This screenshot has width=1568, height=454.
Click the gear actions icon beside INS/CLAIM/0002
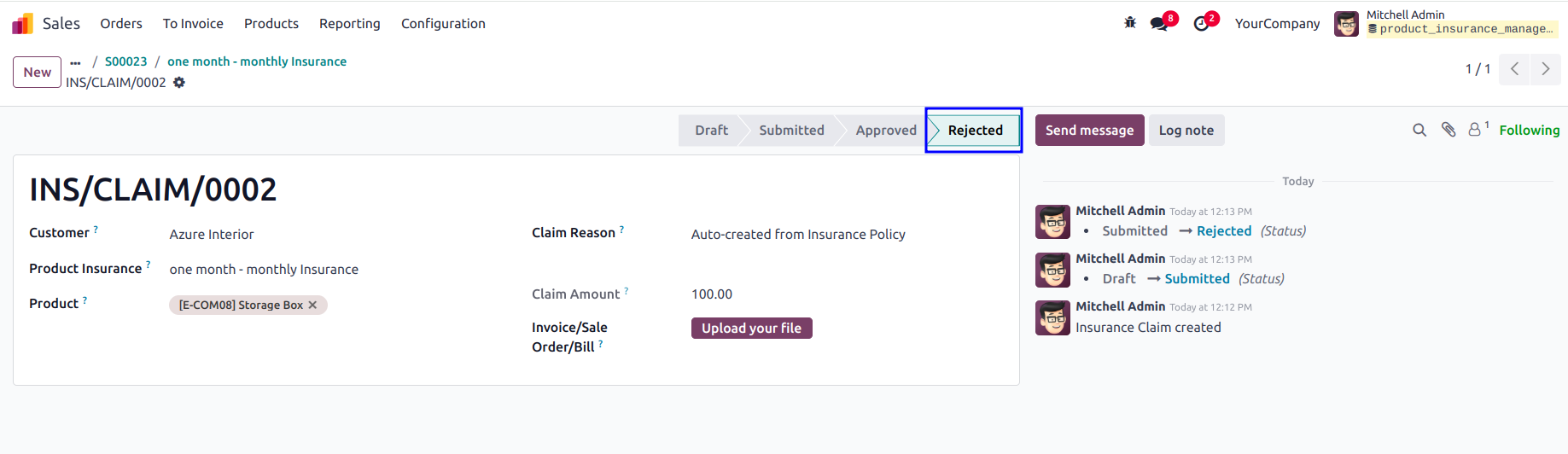pyautogui.click(x=179, y=83)
